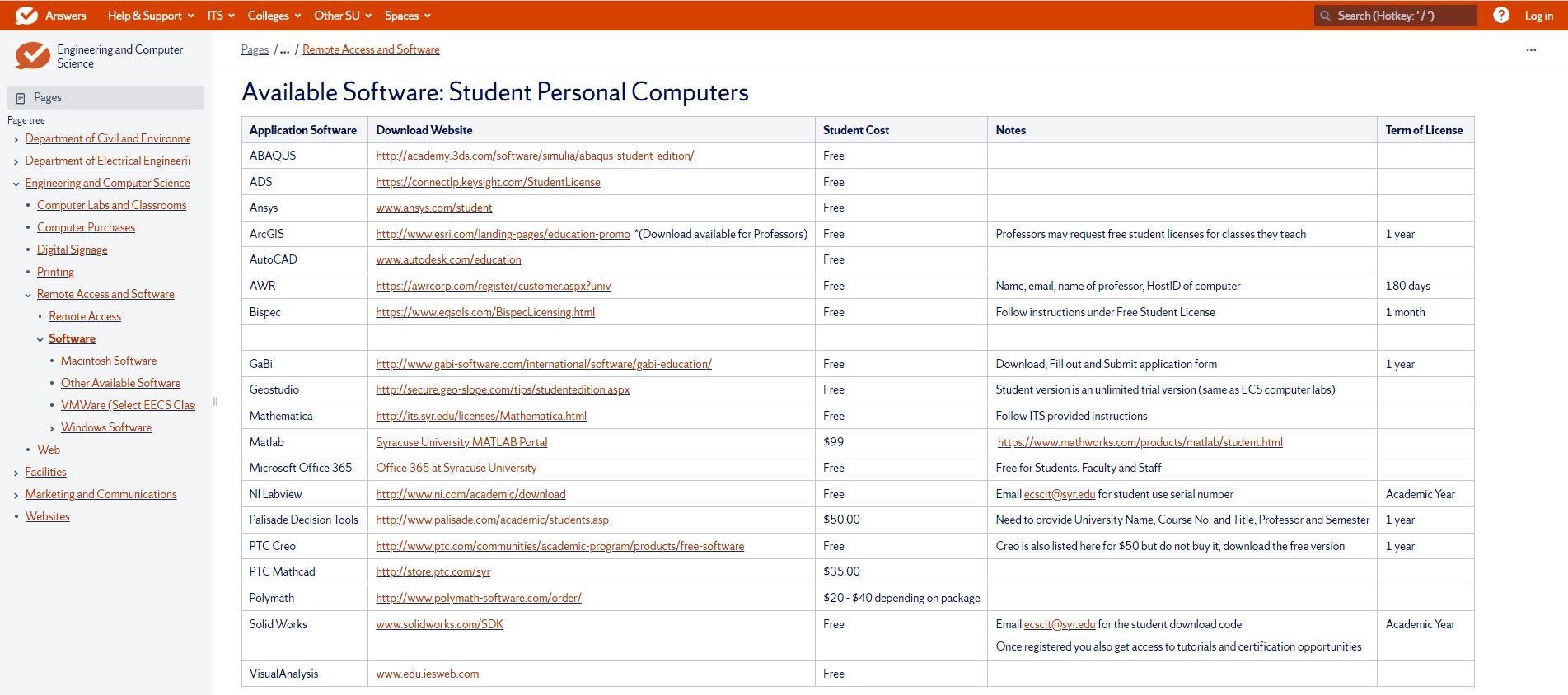Click ecscit@syr.edu email in NI Labview row
Screen dimensions: 1568x695
[x=1060, y=494]
